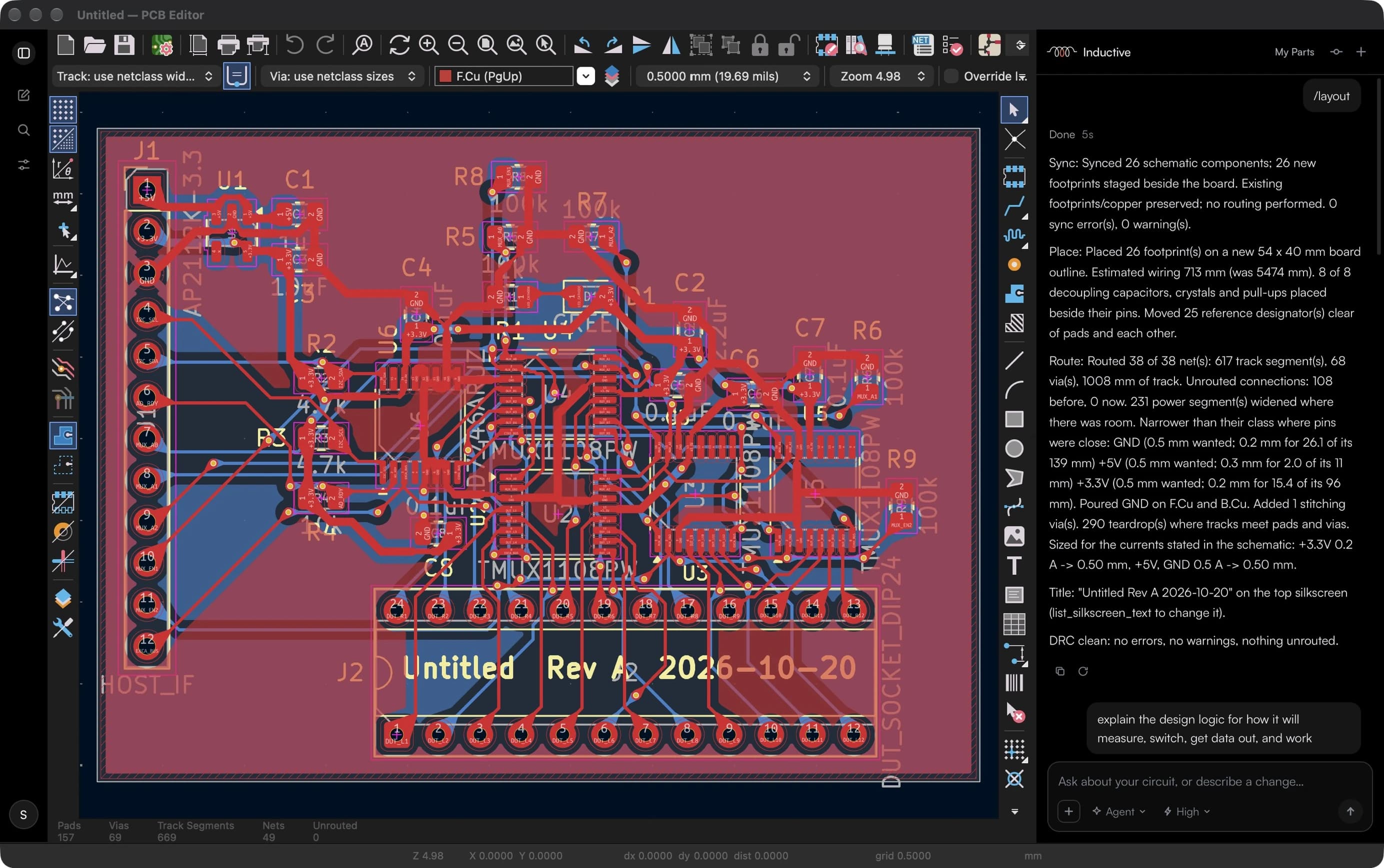Screen dimensions: 1384x868
Task: Zoom in on the board
Action: pyautogui.click(x=429, y=45)
